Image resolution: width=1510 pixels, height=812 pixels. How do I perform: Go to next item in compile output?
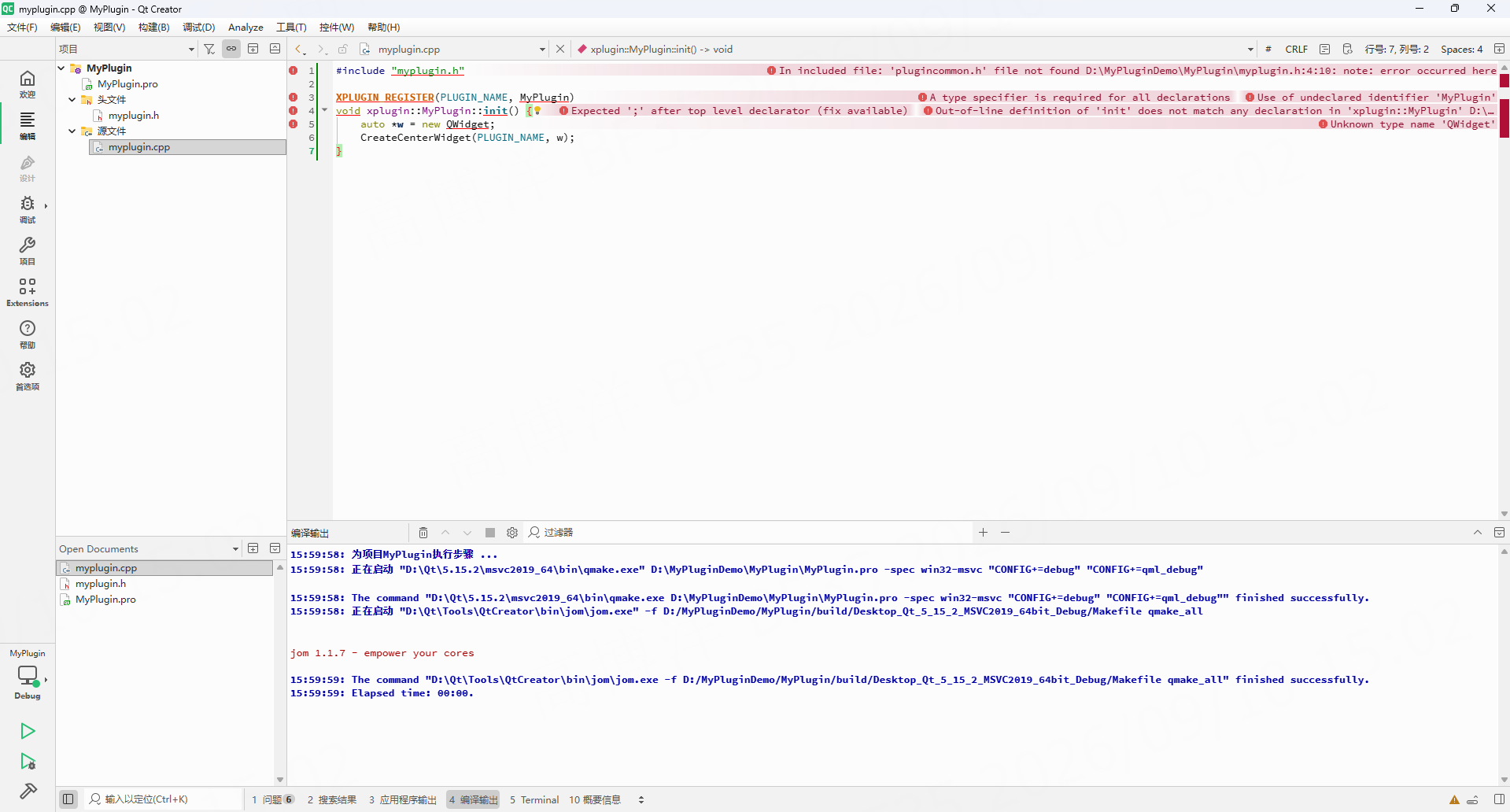[467, 533]
